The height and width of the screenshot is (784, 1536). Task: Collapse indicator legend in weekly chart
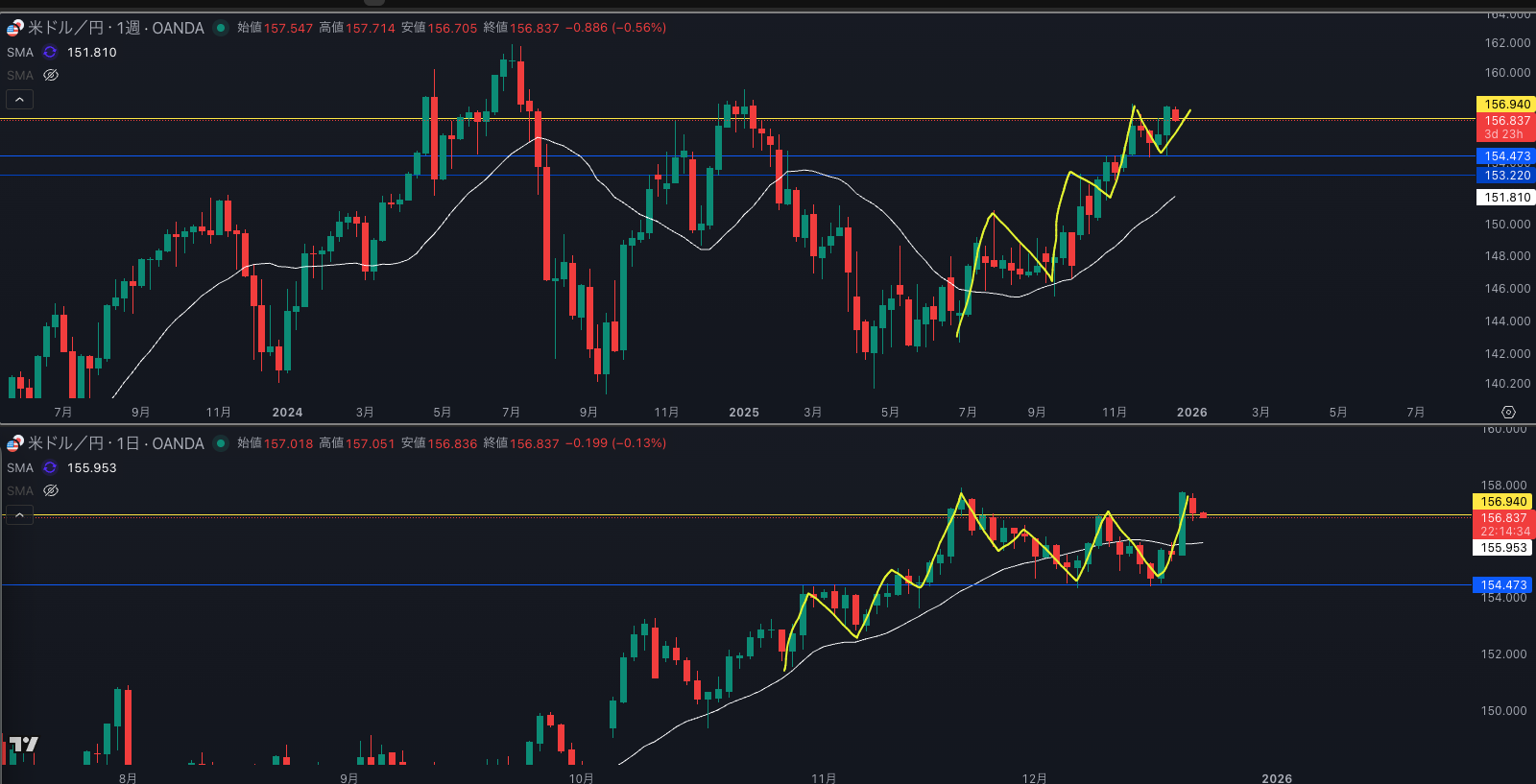[x=19, y=99]
